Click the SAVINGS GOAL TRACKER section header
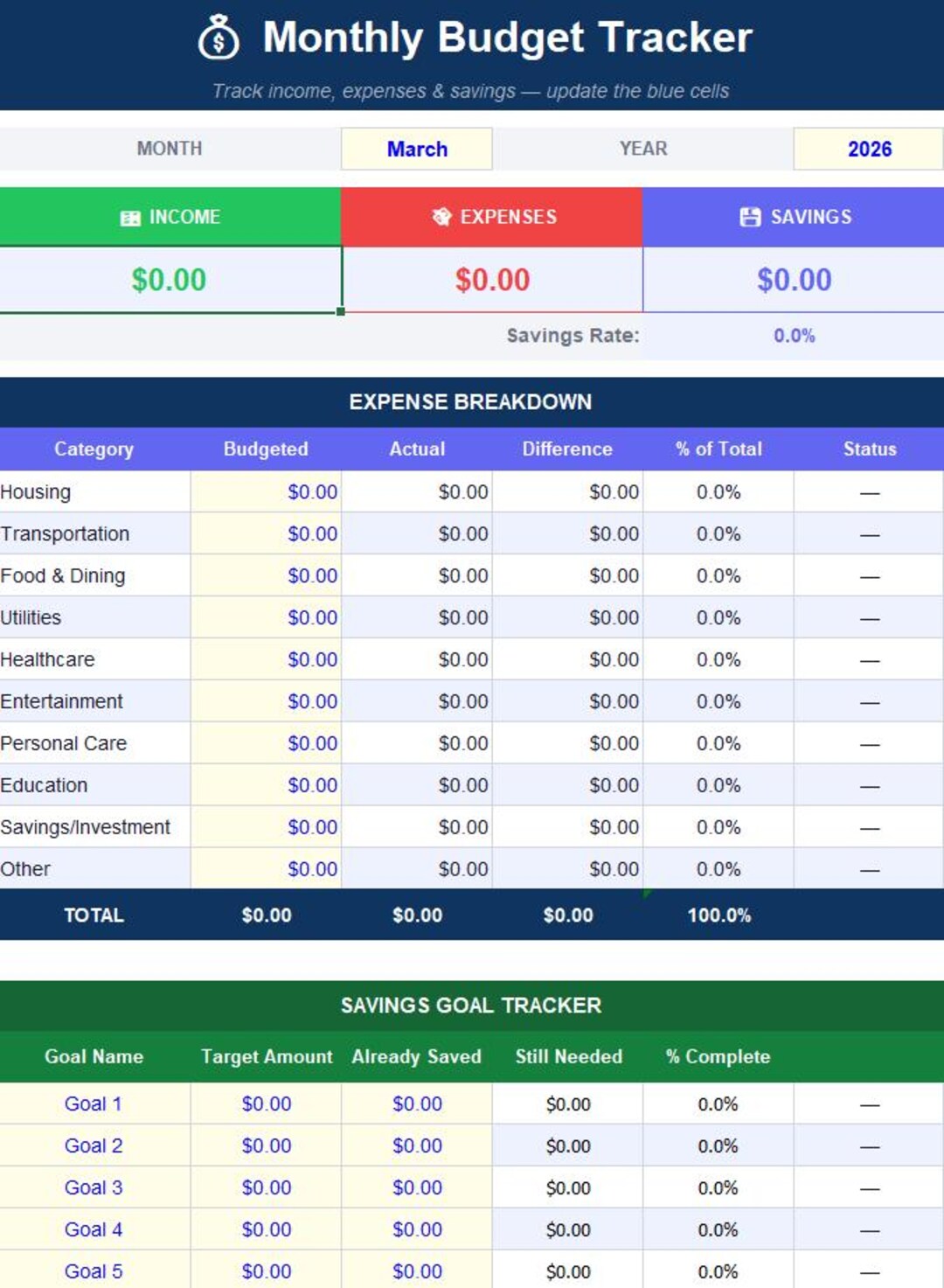The image size is (944, 1288). [x=472, y=1006]
